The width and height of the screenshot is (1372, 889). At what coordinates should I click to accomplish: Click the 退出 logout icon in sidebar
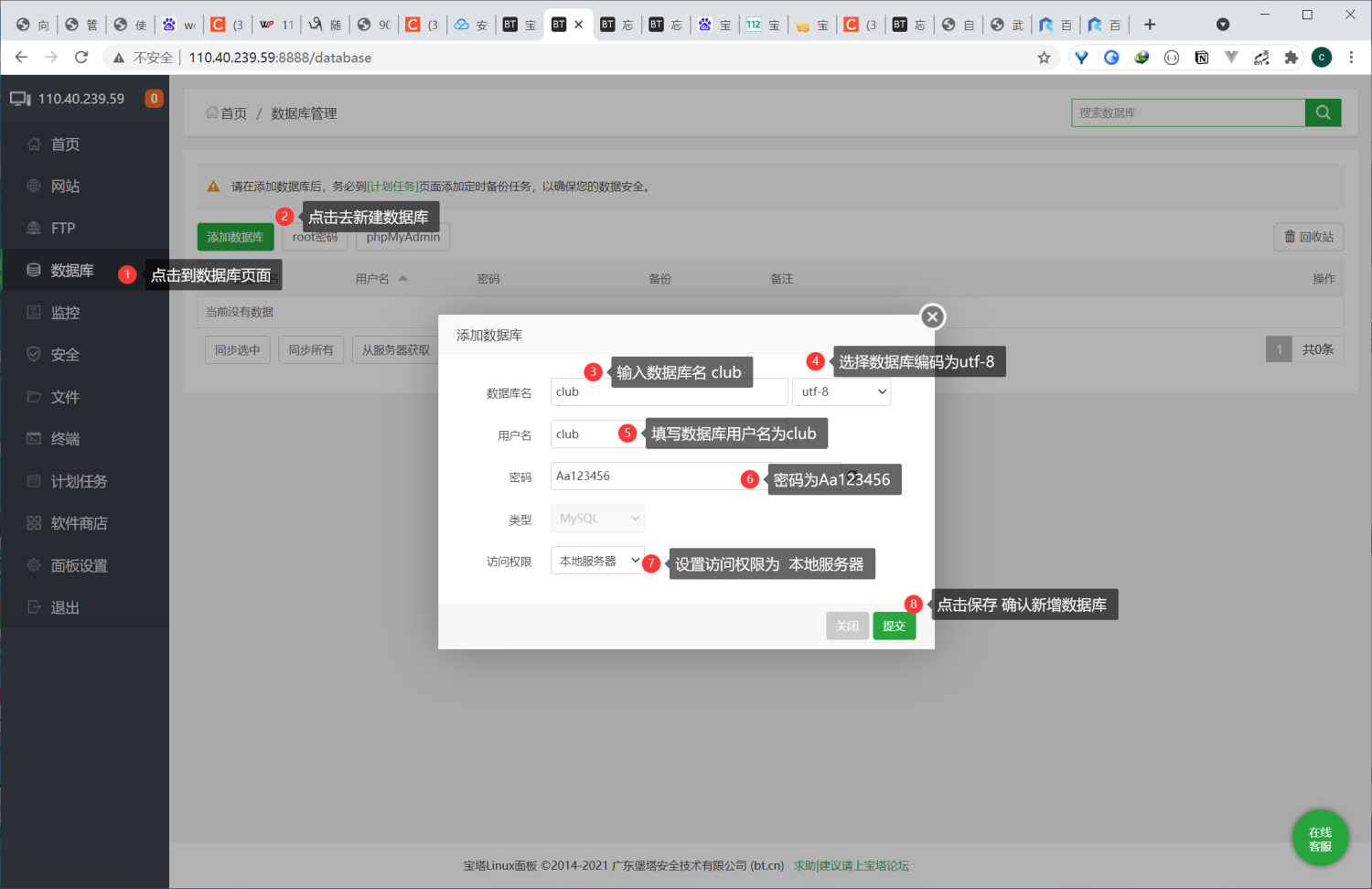click(34, 607)
